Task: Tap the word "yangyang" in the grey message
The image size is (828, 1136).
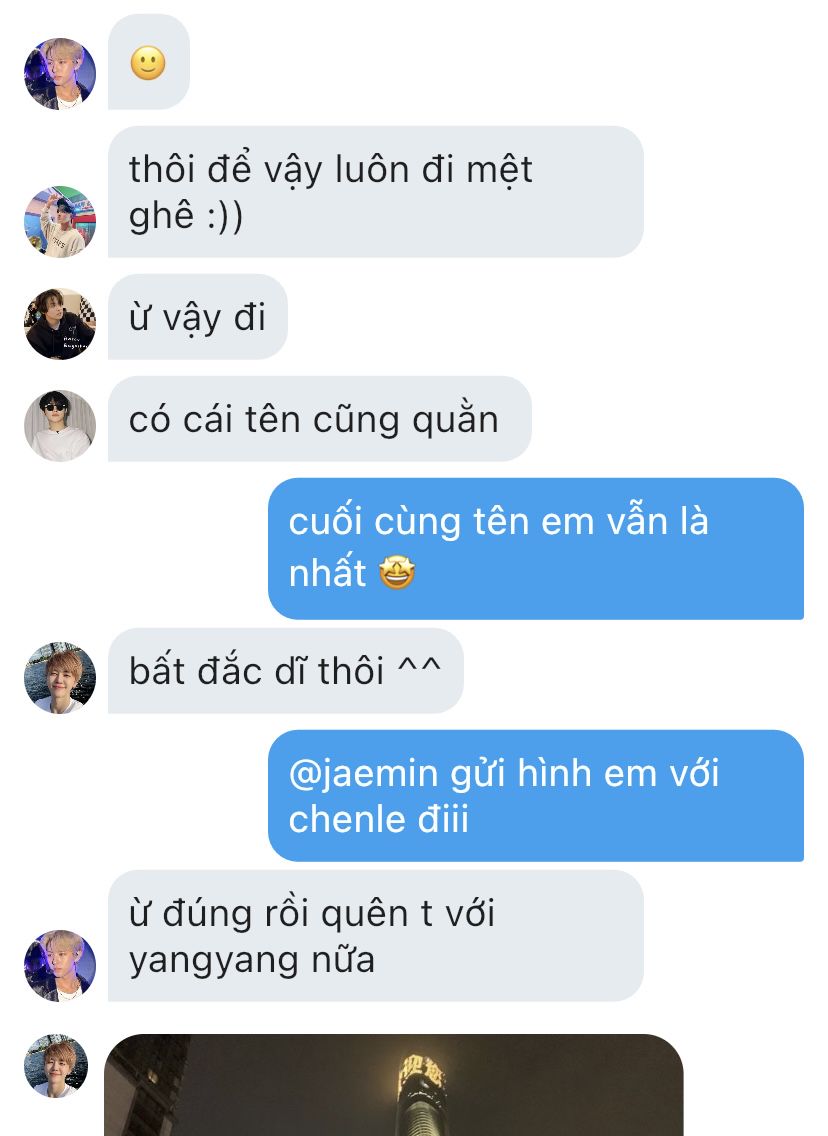Action: pyautogui.click(x=214, y=962)
